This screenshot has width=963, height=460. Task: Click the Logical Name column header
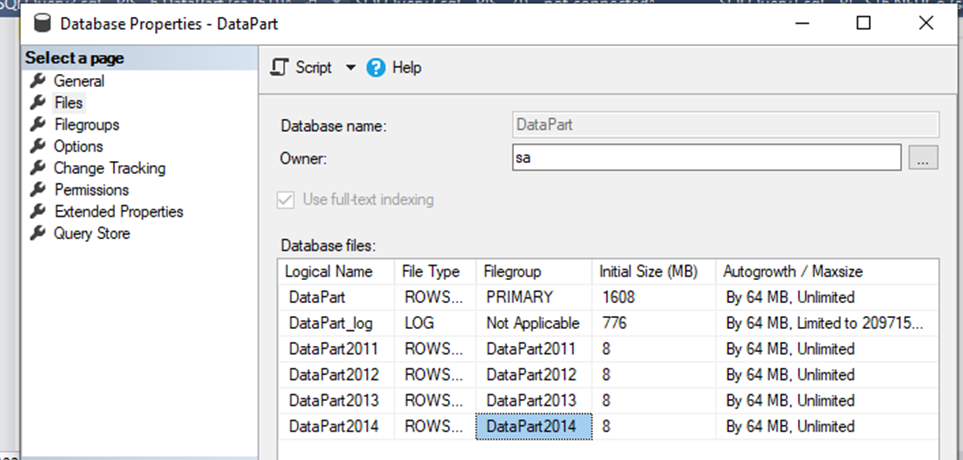coord(329,271)
